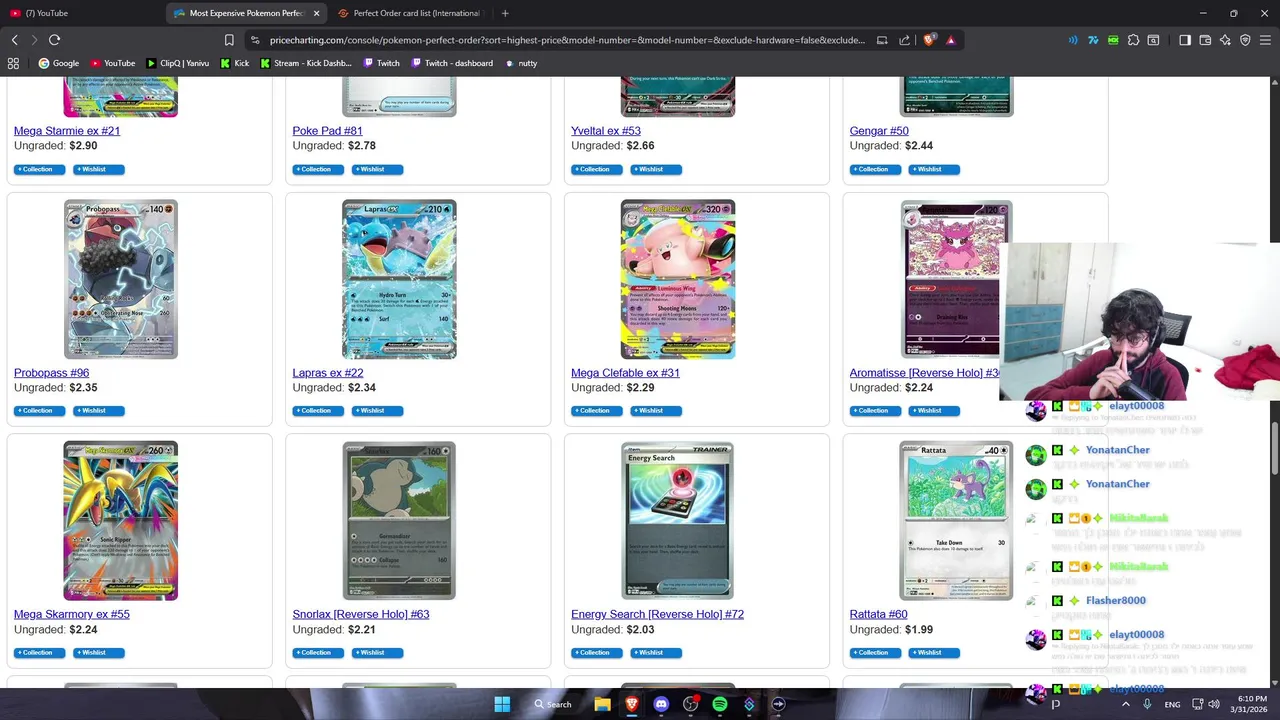Open the Twitch dashboard bookmark
Screen dimensions: 1280x720
click(x=451, y=63)
